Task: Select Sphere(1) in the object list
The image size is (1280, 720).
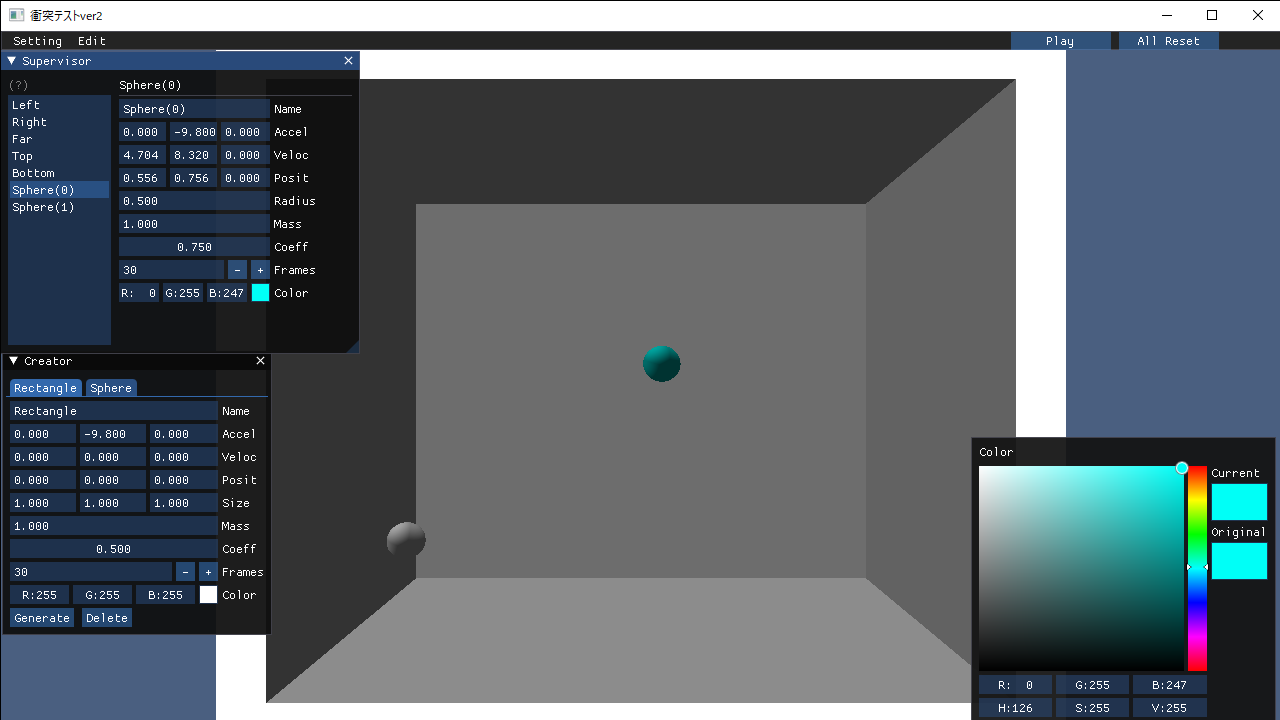Action: pos(59,207)
